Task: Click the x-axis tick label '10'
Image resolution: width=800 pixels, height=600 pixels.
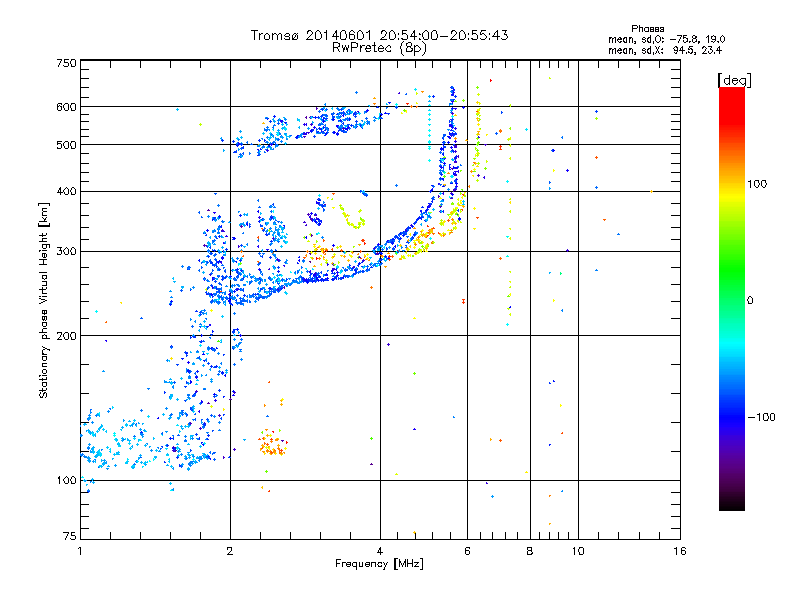Action: click(578, 551)
